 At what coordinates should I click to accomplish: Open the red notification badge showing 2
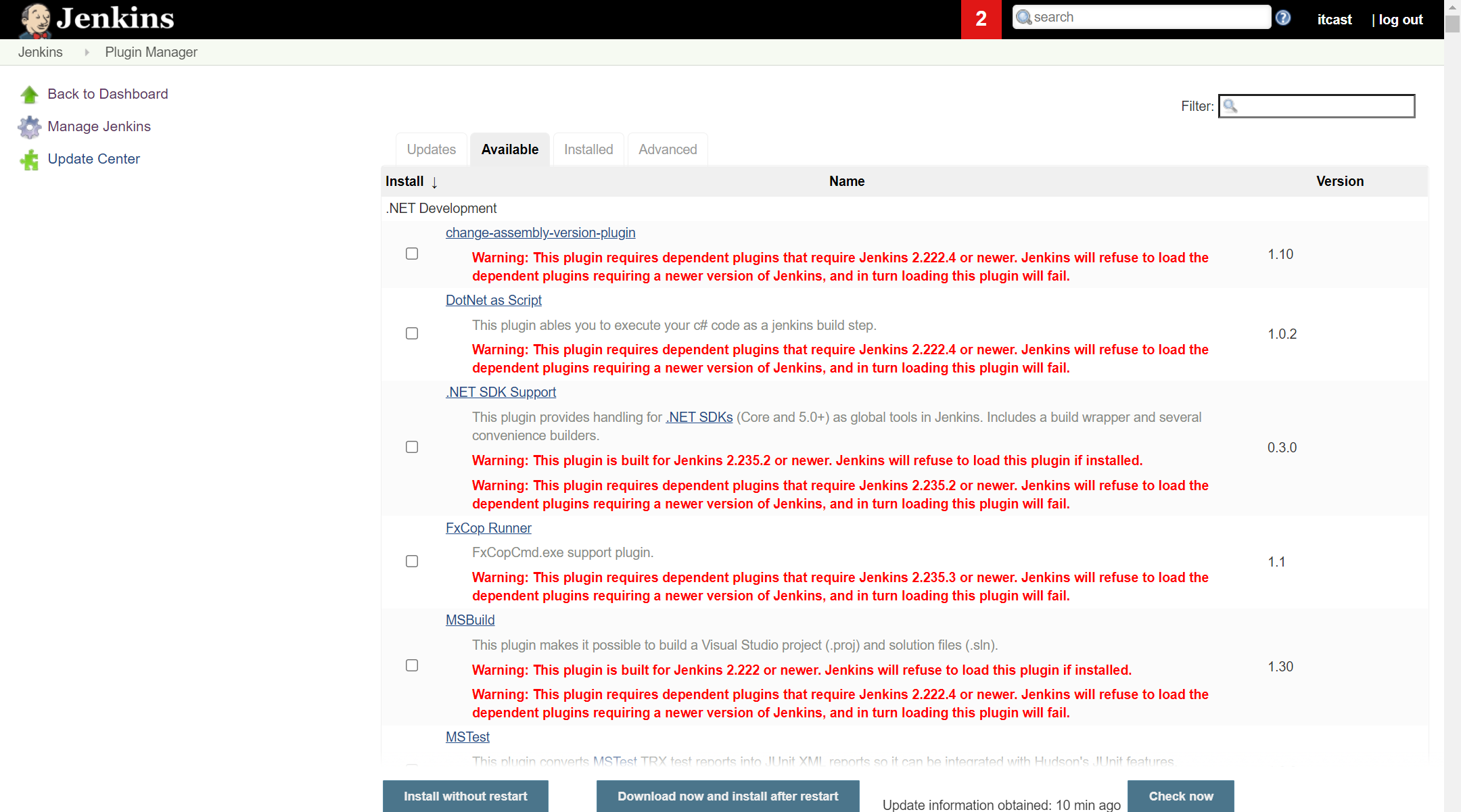(x=981, y=19)
